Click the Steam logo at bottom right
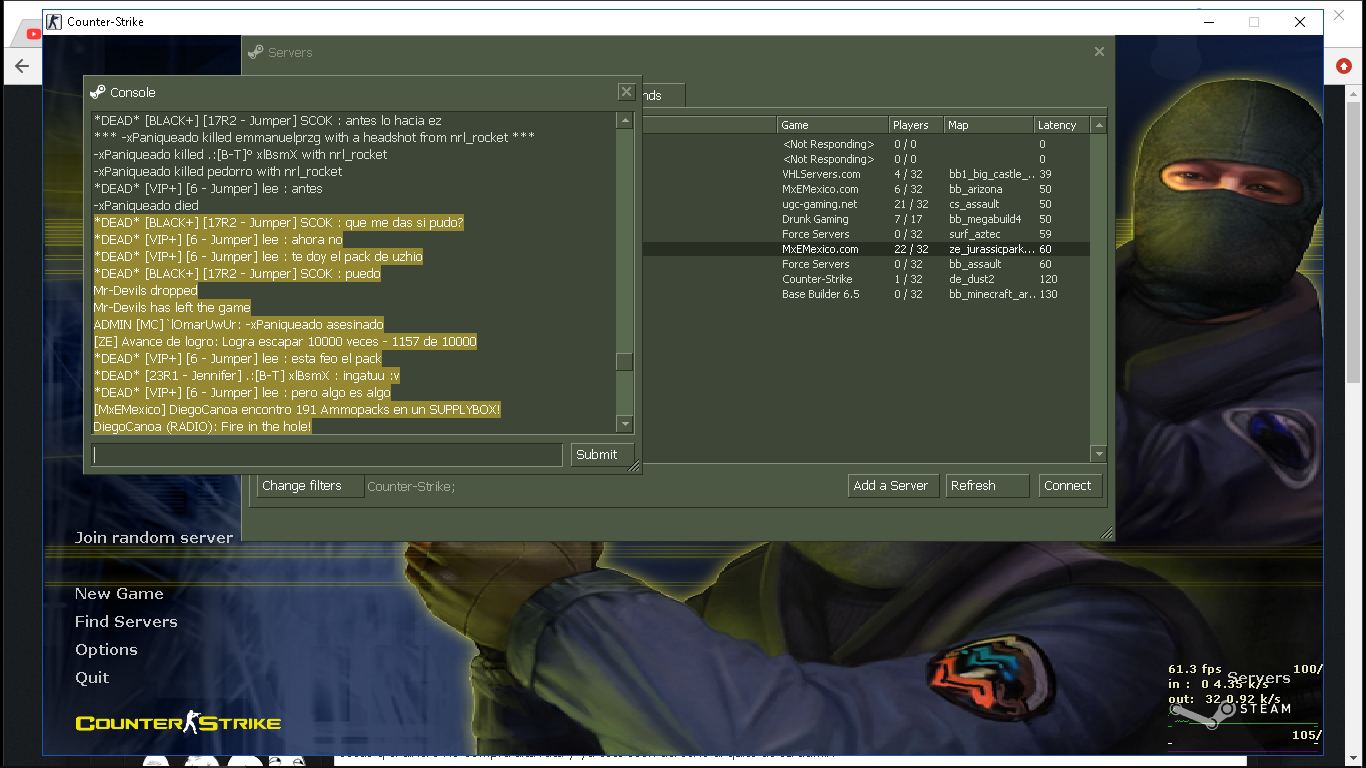Image resolution: width=1366 pixels, height=768 pixels. (1230, 713)
